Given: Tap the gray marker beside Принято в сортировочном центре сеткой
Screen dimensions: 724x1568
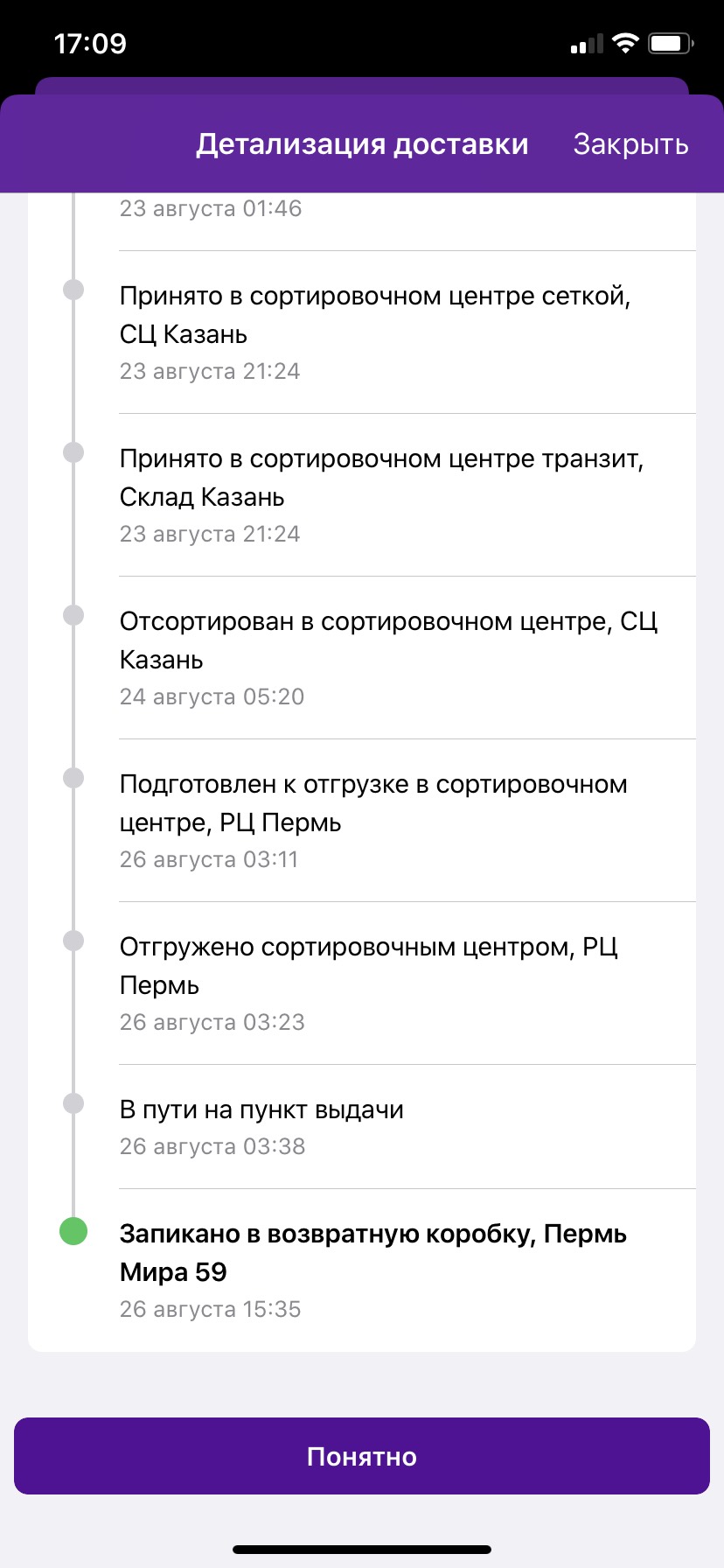Looking at the screenshot, I should point(73,290).
